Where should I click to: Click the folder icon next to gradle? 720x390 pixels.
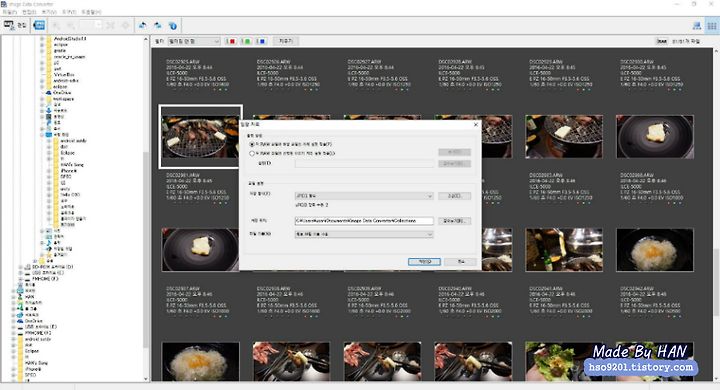pyautogui.click(x=49, y=51)
